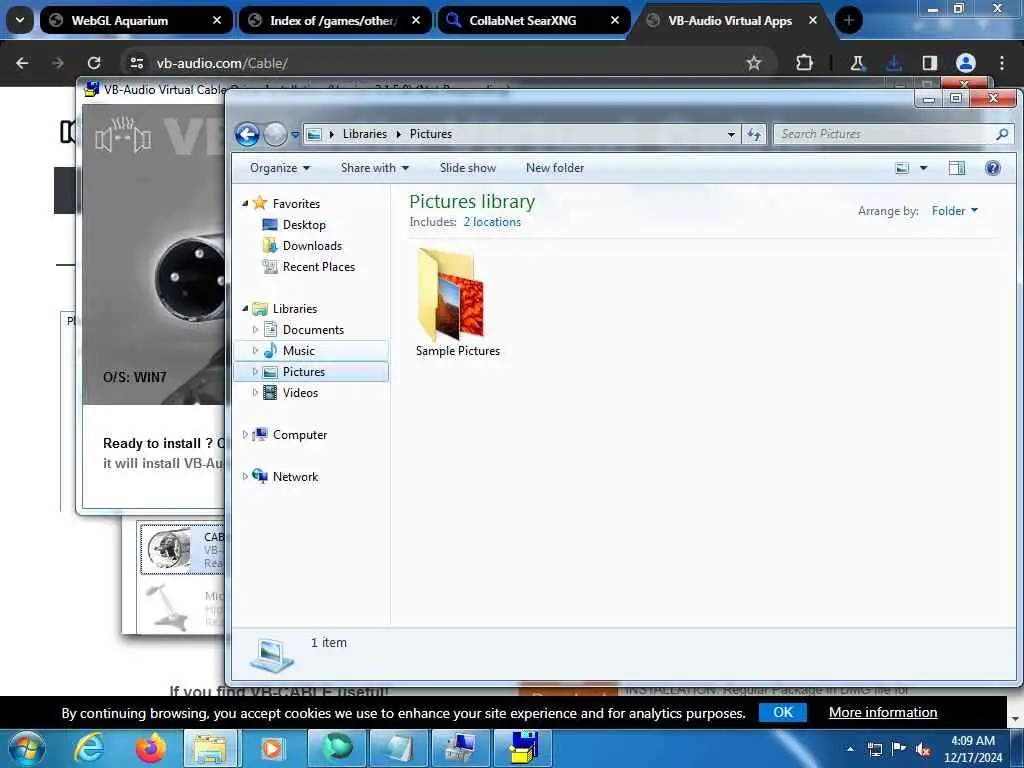
Task: Click the Action Center flag tray icon
Action: click(899, 749)
